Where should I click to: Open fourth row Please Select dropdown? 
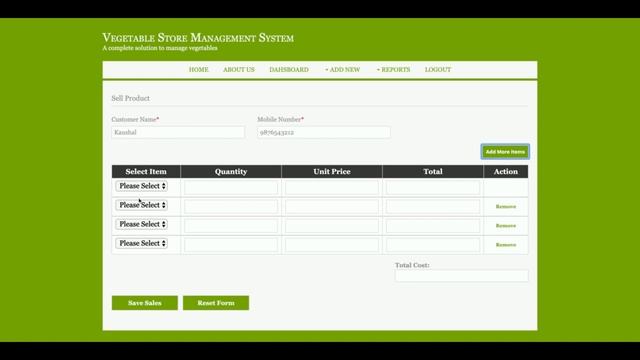point(142,244)
